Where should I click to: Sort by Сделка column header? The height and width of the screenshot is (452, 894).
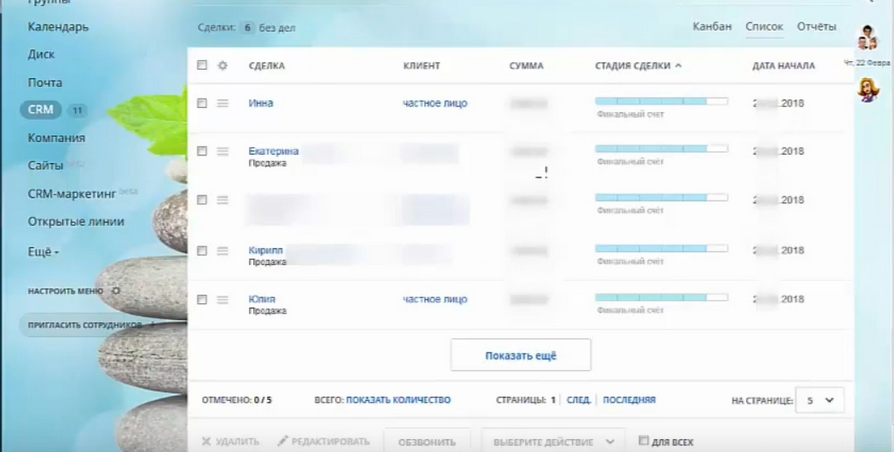pyautogui.click(x=266, y=66)
